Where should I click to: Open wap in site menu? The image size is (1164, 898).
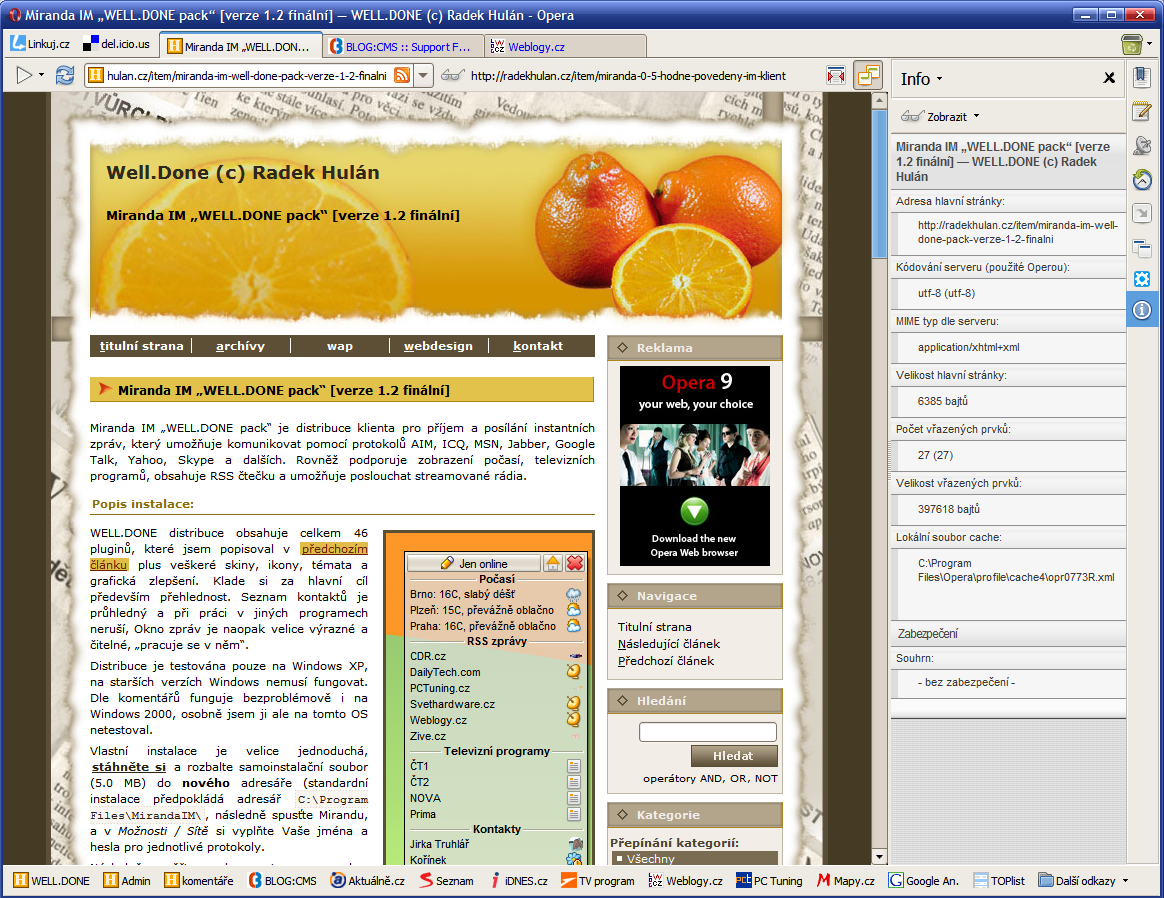pyautogui.click(x=340, y=346)
